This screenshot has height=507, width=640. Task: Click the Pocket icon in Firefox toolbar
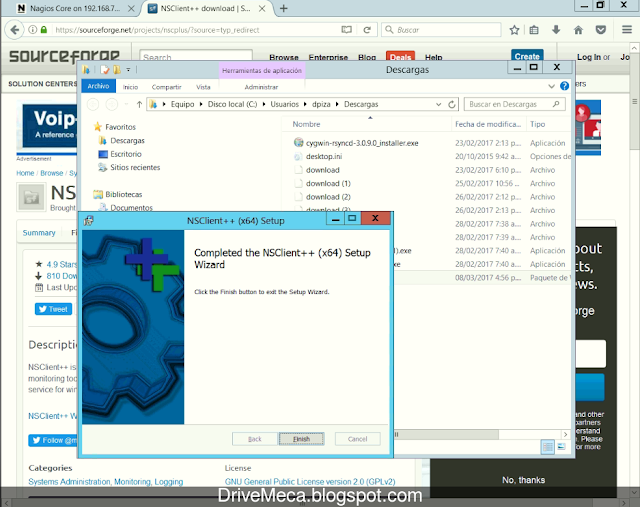600,30
